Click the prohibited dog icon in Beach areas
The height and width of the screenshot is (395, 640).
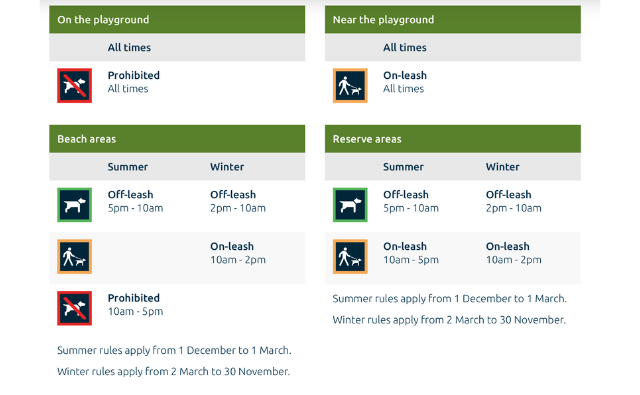(x=74, y=308)
